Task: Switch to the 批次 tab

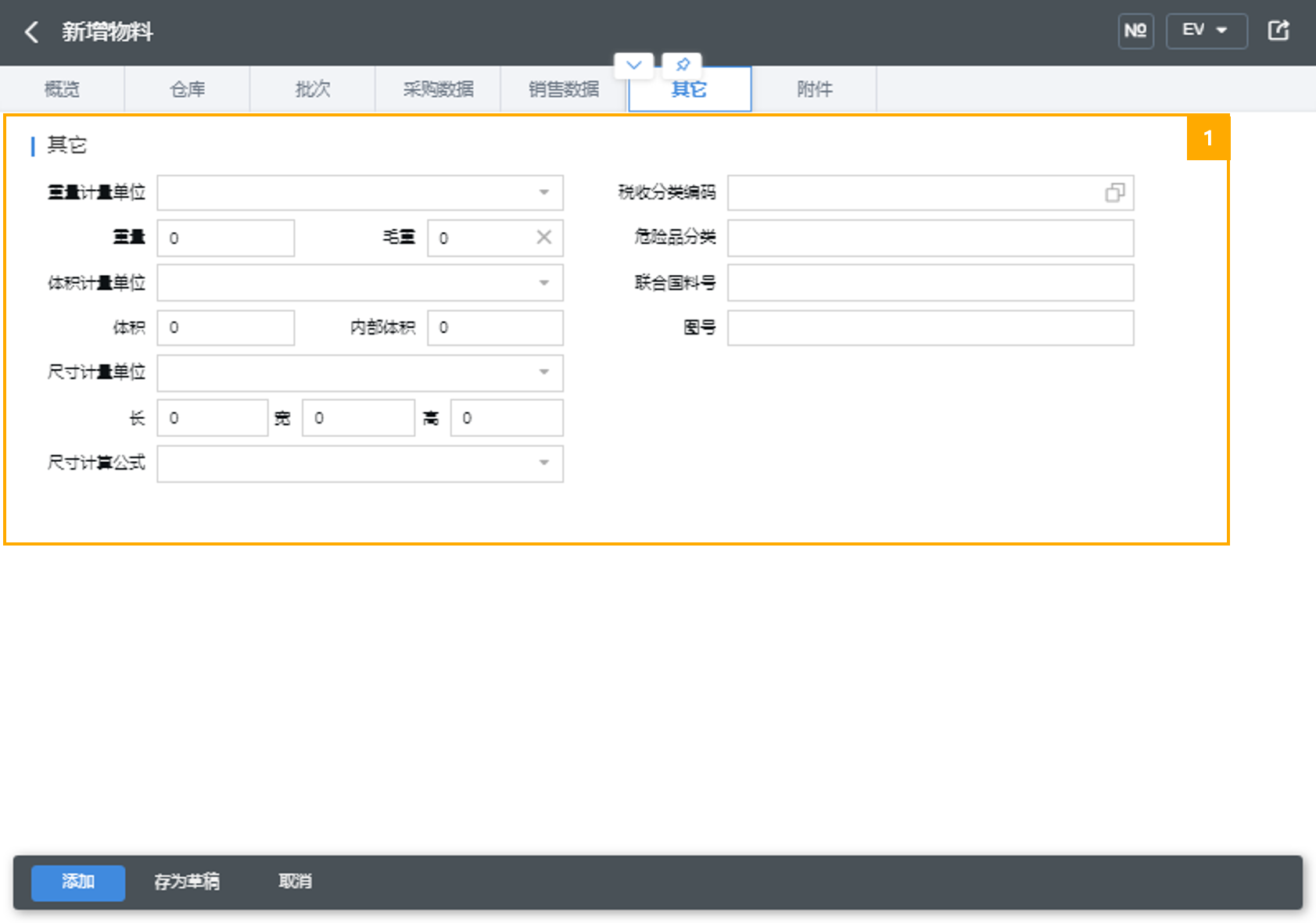Action: (x=313, y=89)
